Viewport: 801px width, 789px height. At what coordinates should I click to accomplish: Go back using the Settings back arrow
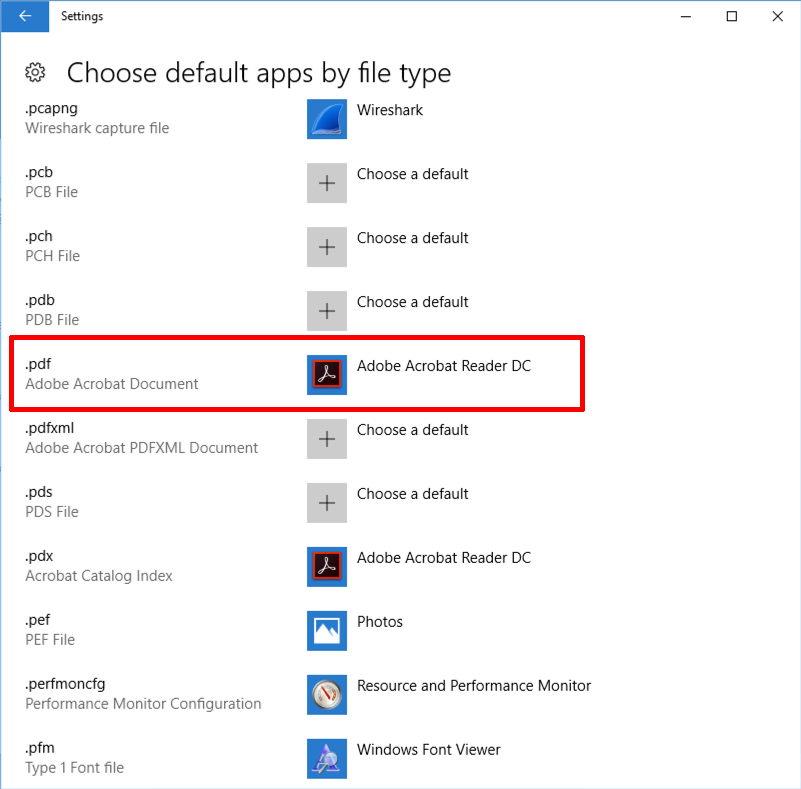(x=25, y=16)
